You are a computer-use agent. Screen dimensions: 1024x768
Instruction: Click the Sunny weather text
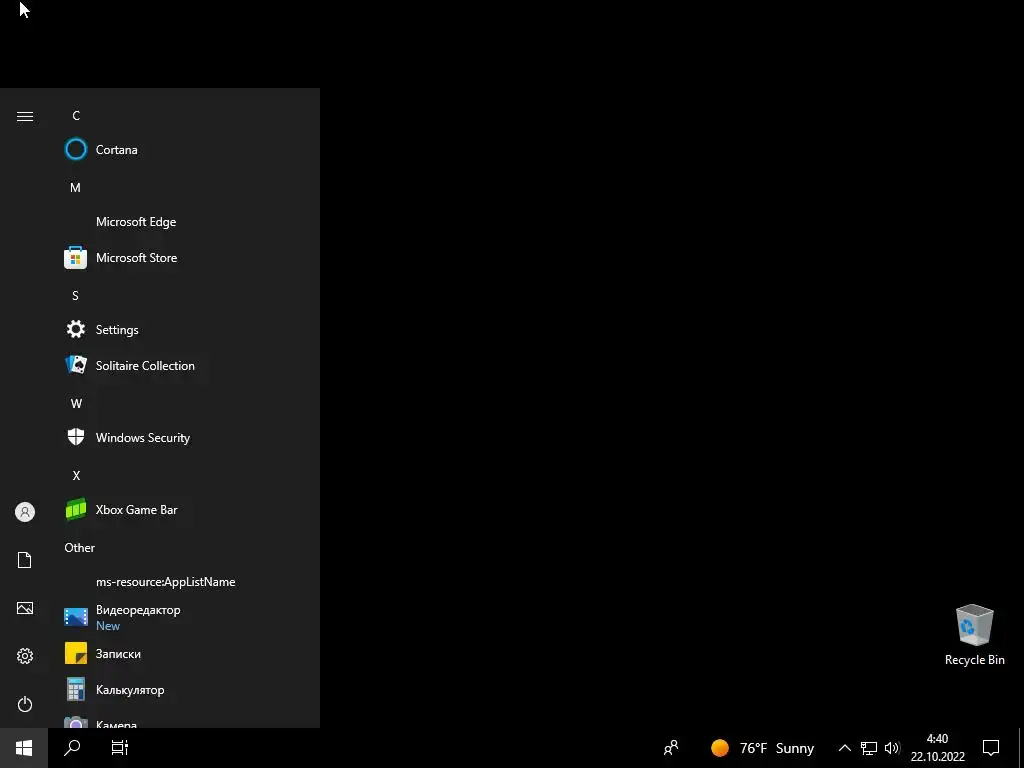(x=795, y=748)
